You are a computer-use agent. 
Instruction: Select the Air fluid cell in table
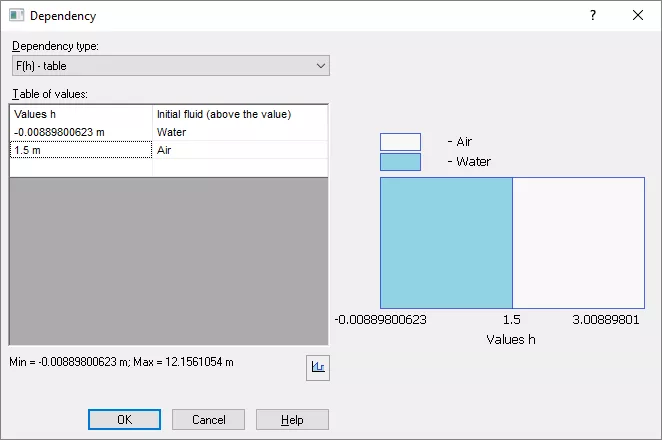point(240,149)
